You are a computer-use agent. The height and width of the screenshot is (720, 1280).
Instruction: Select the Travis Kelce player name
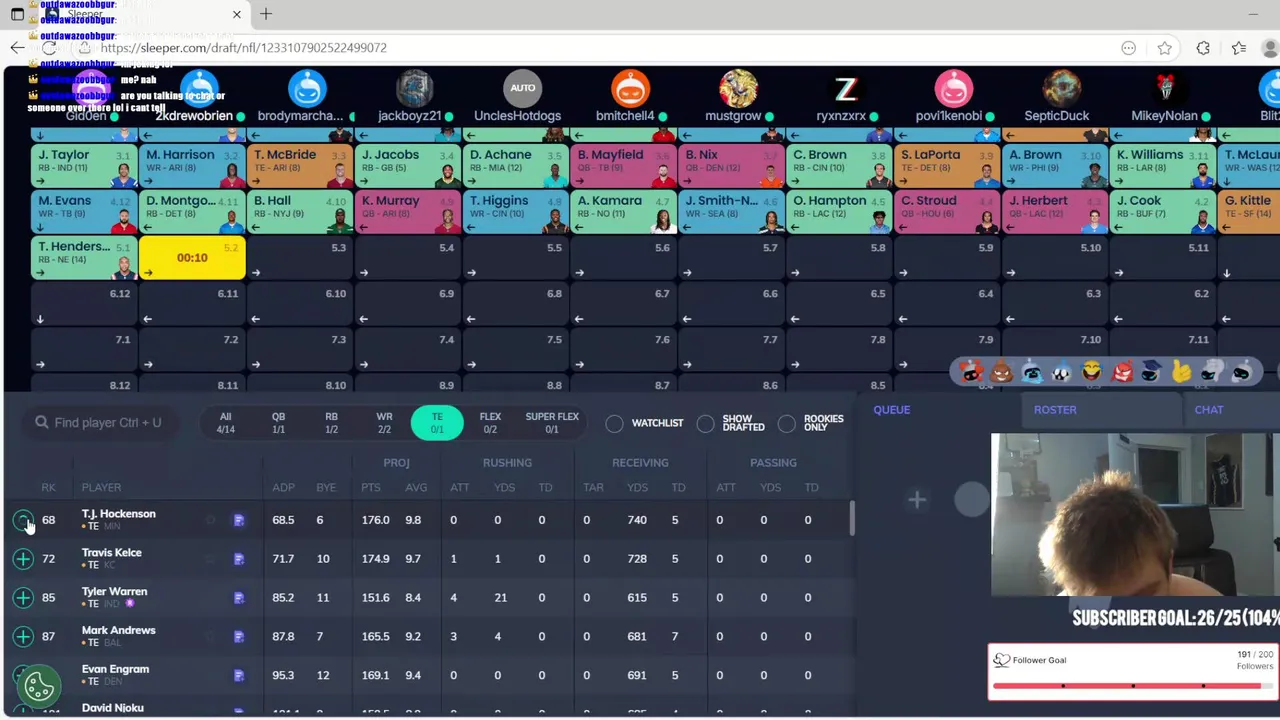(112, 552)
